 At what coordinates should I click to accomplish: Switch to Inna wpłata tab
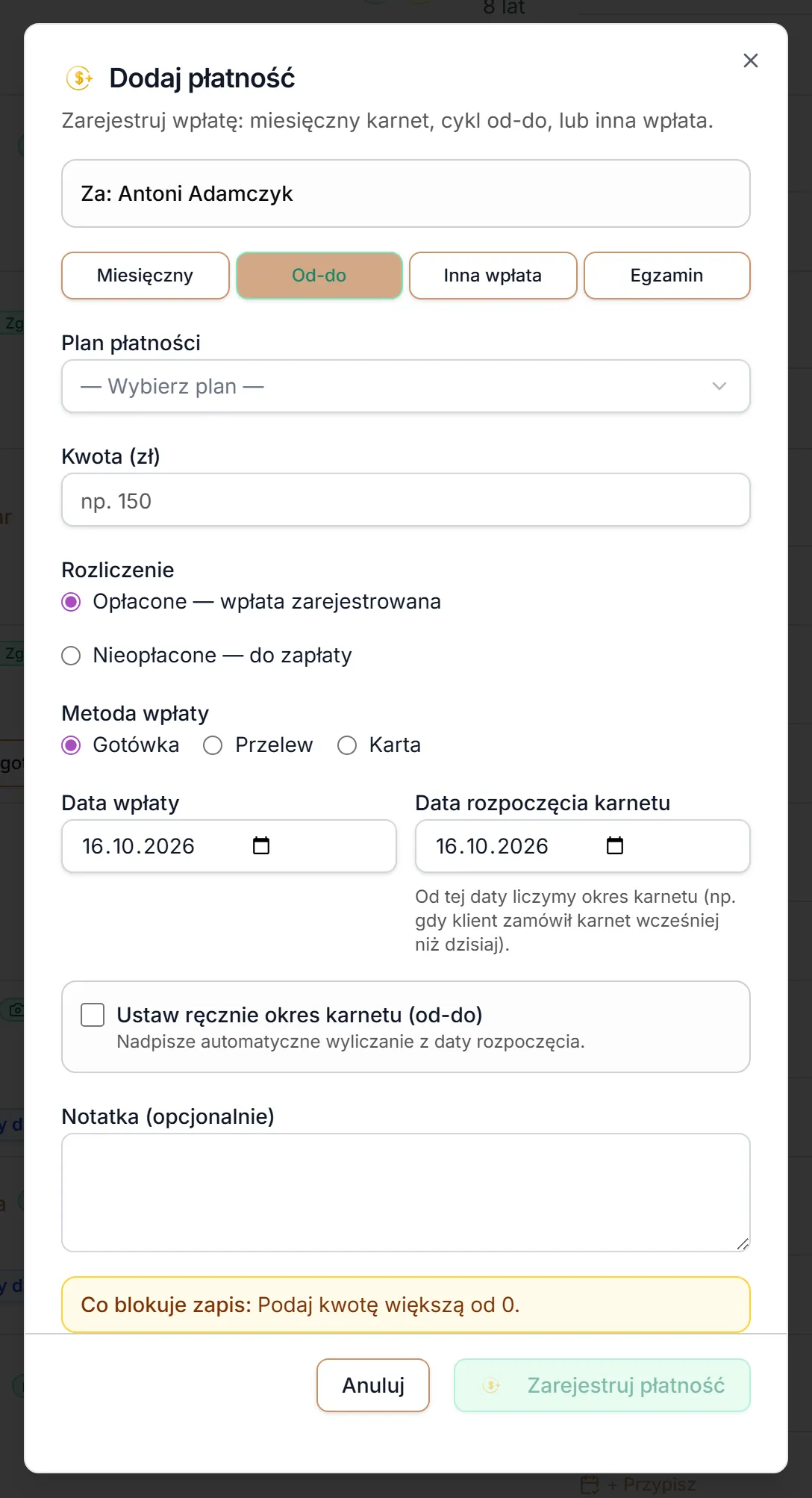tap(493, 276)
